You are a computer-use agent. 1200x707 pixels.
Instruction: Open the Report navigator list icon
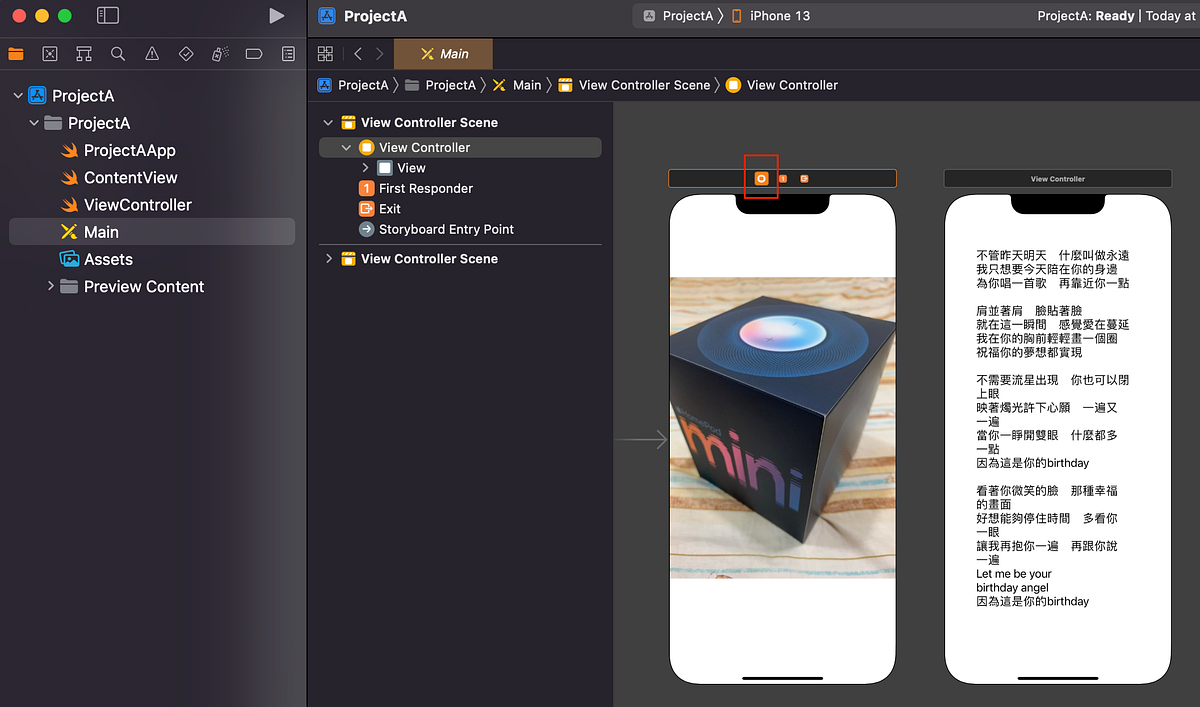point(288,53)
